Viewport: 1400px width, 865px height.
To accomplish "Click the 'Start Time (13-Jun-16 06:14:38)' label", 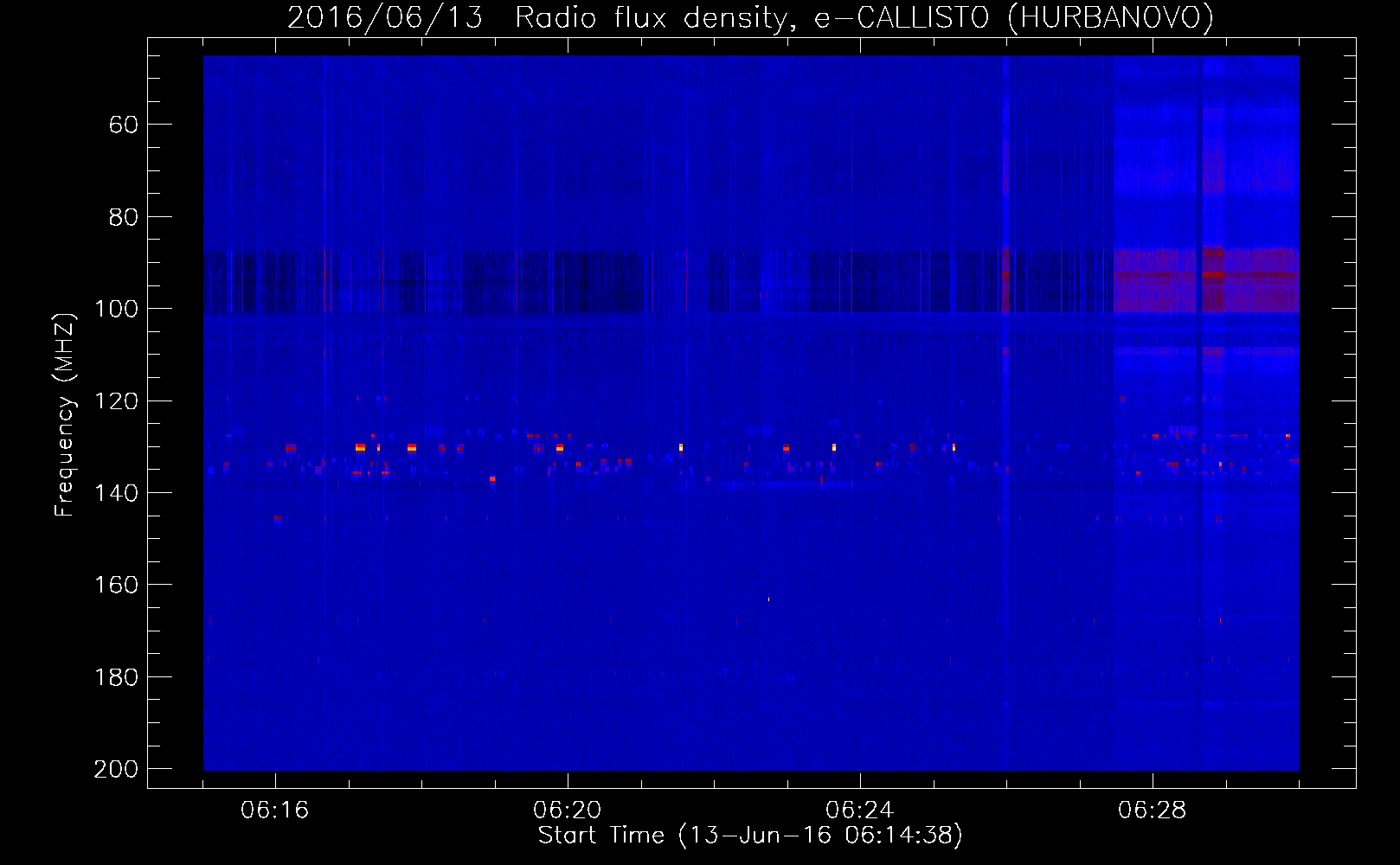I will pos(750,836).
